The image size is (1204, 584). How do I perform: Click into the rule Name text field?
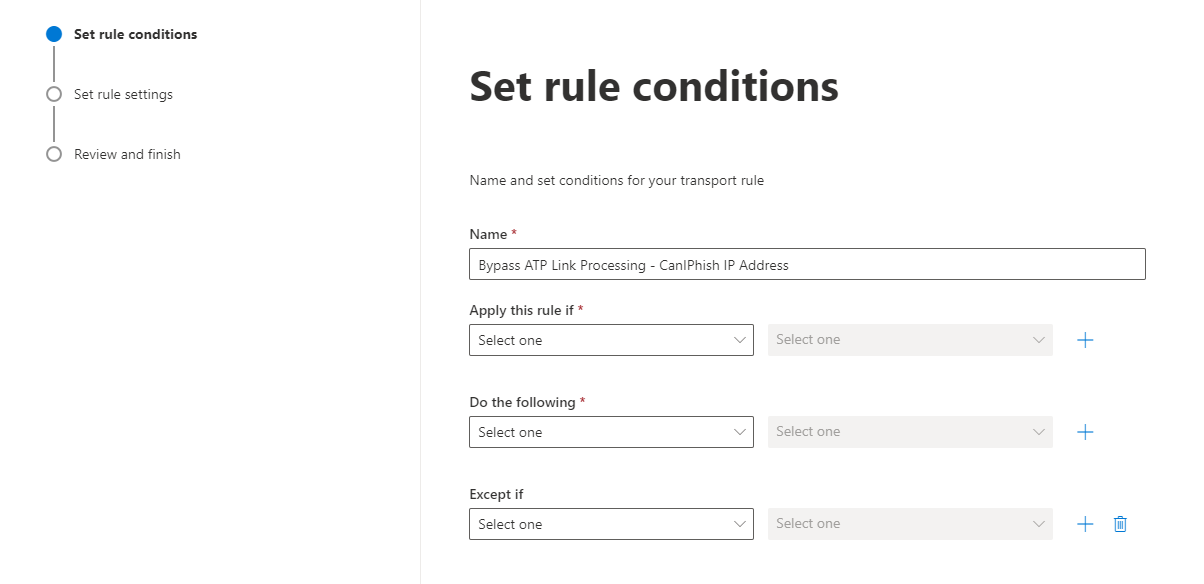tap(807, 264)
